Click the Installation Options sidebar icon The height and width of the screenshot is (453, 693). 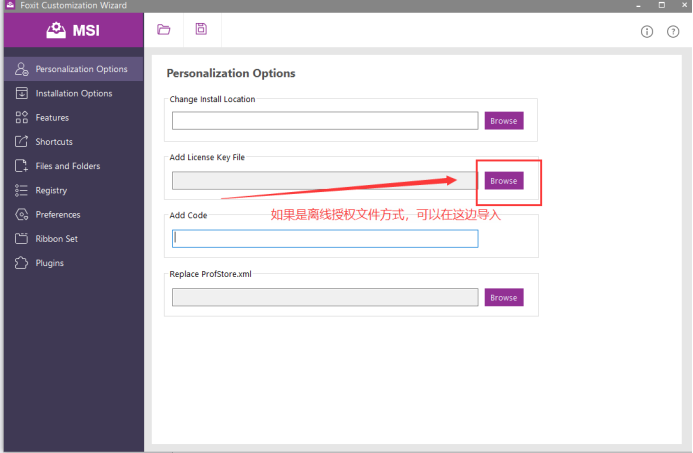(x=21, y=93)
